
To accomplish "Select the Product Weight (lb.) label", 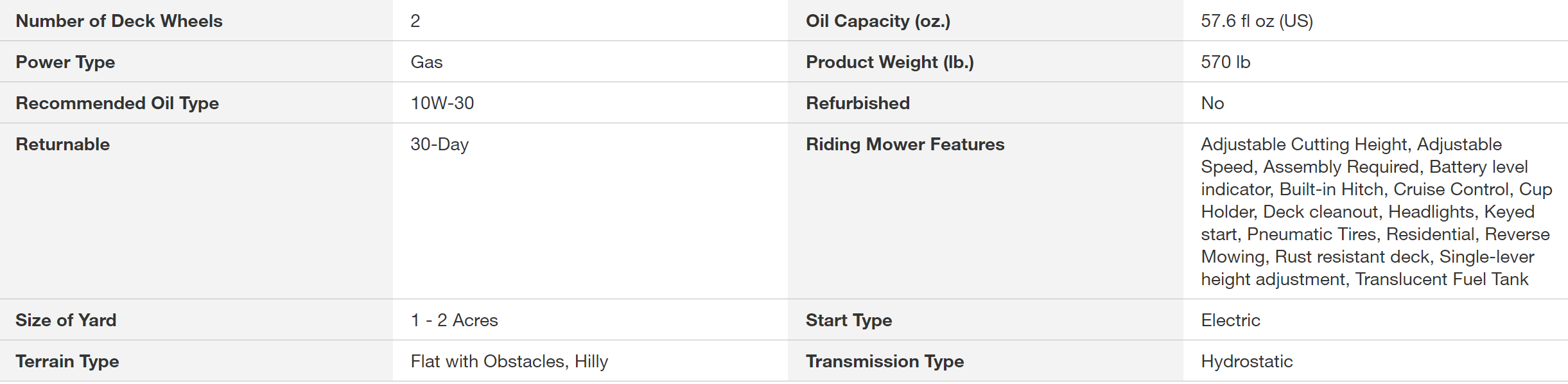I will tap(889, 62).
